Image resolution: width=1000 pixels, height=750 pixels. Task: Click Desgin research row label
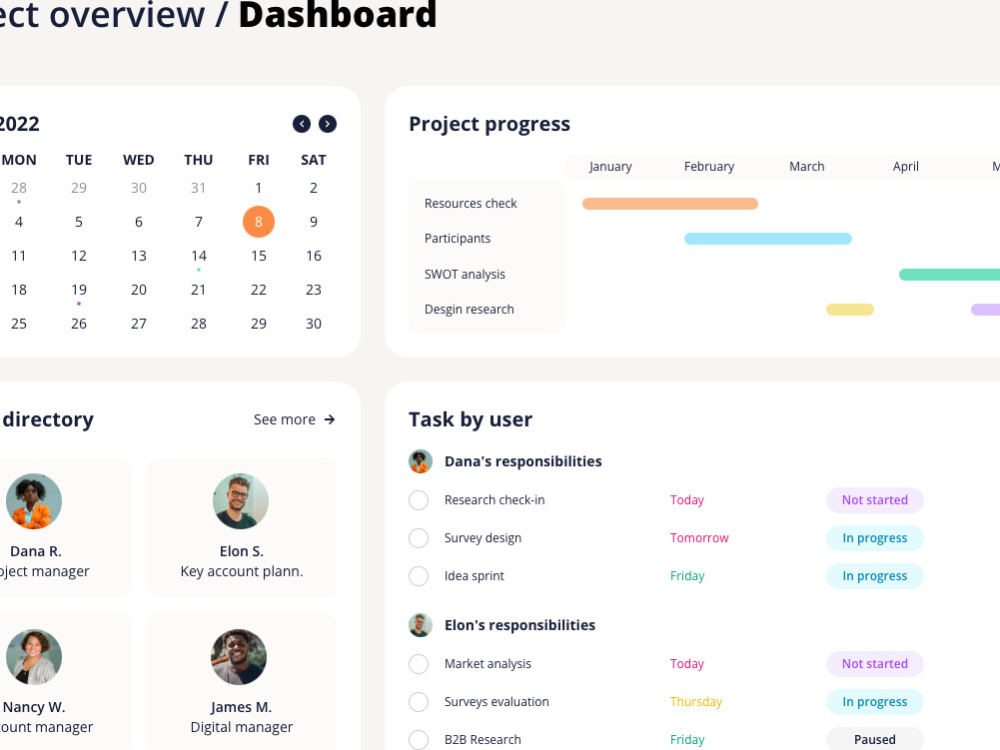[x=469, y=309]
